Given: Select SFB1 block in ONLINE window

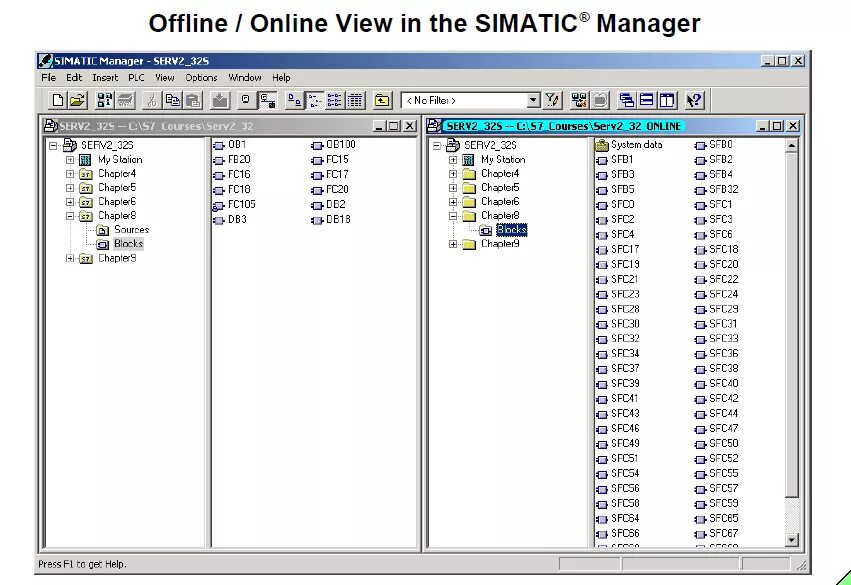Looking at the screenshot, I should tap(614, 160).
